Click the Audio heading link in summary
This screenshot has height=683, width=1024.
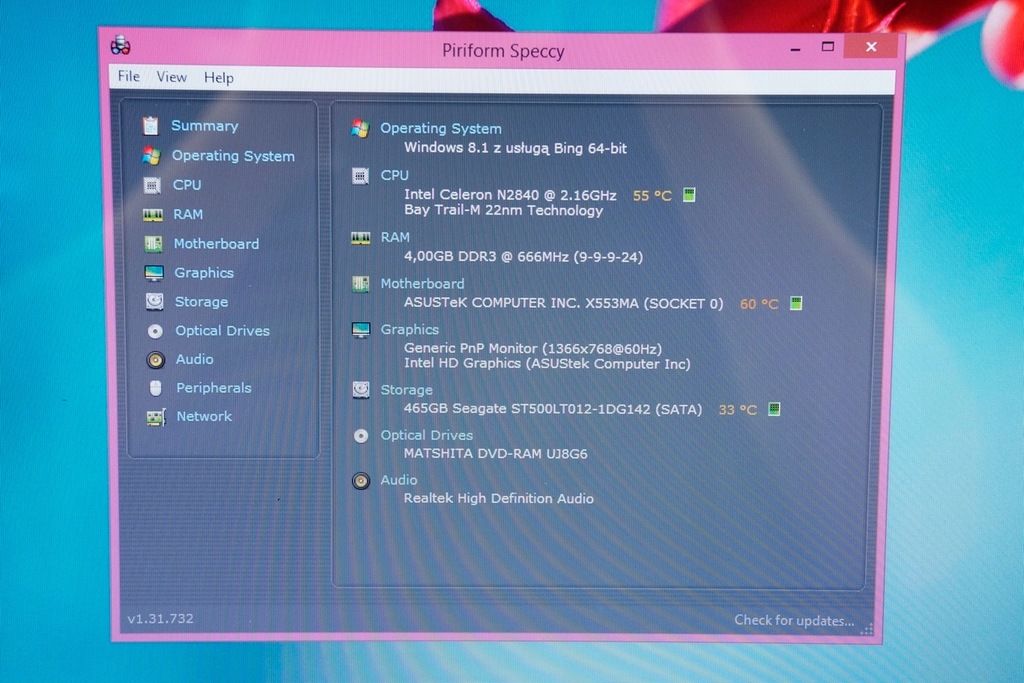click(x=398, y=480)
